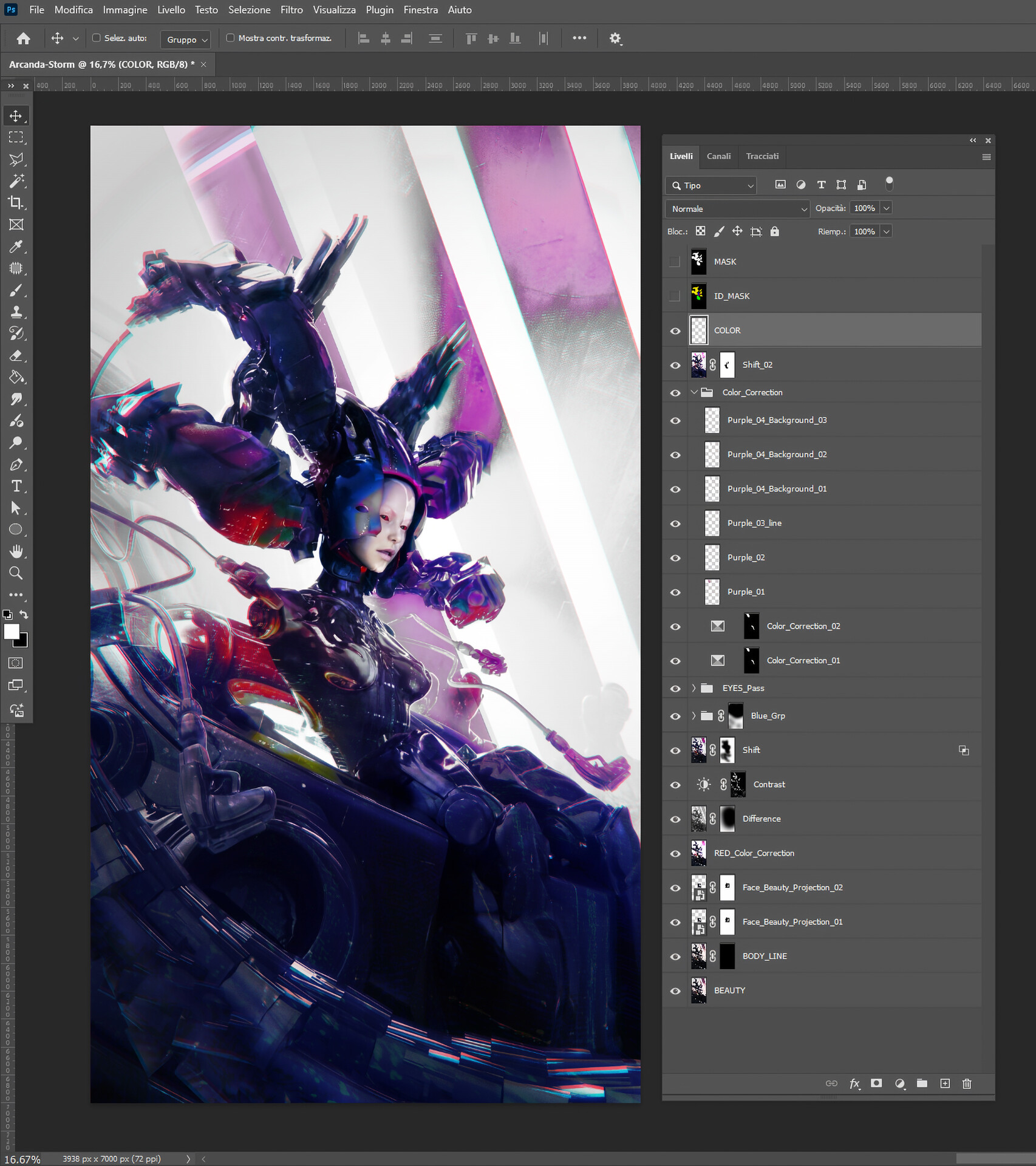
Task: Open the options bar settings gear
Action: (x=615, y=38)
